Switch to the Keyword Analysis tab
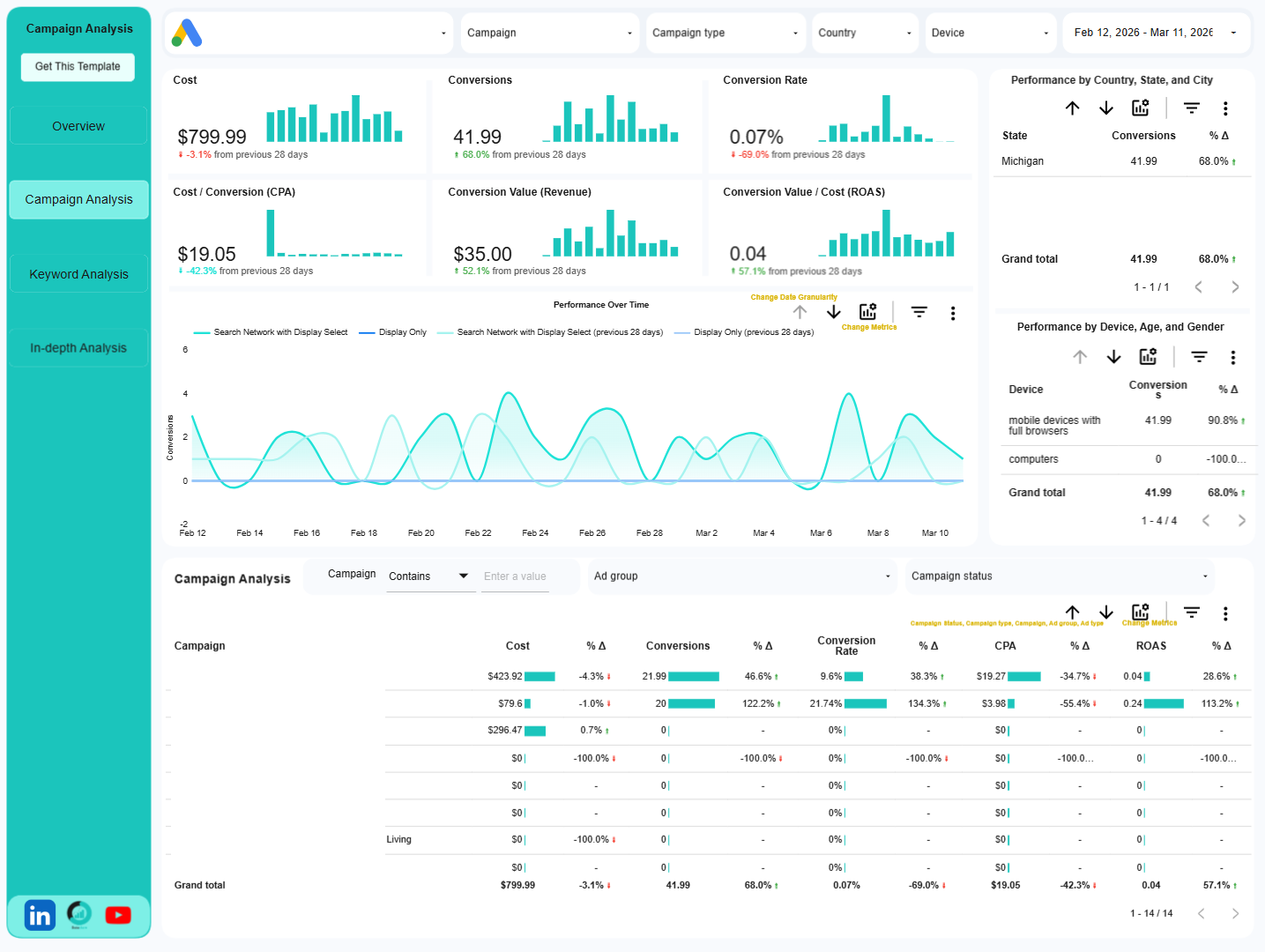The height and width of the screenshot is (952, 1265). pos(78,273)
